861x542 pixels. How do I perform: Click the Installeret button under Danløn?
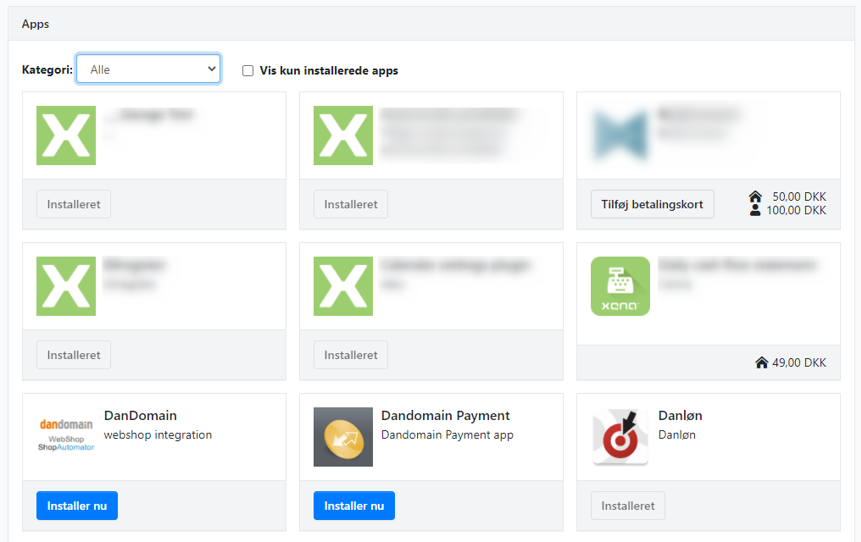point(627,506)
